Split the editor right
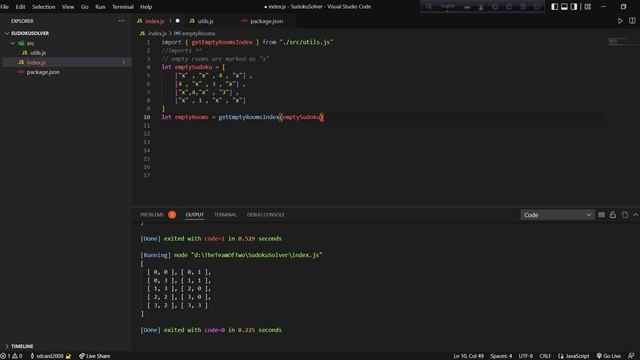The height and width of the screenshot is (360, 640). coord(632,21)
